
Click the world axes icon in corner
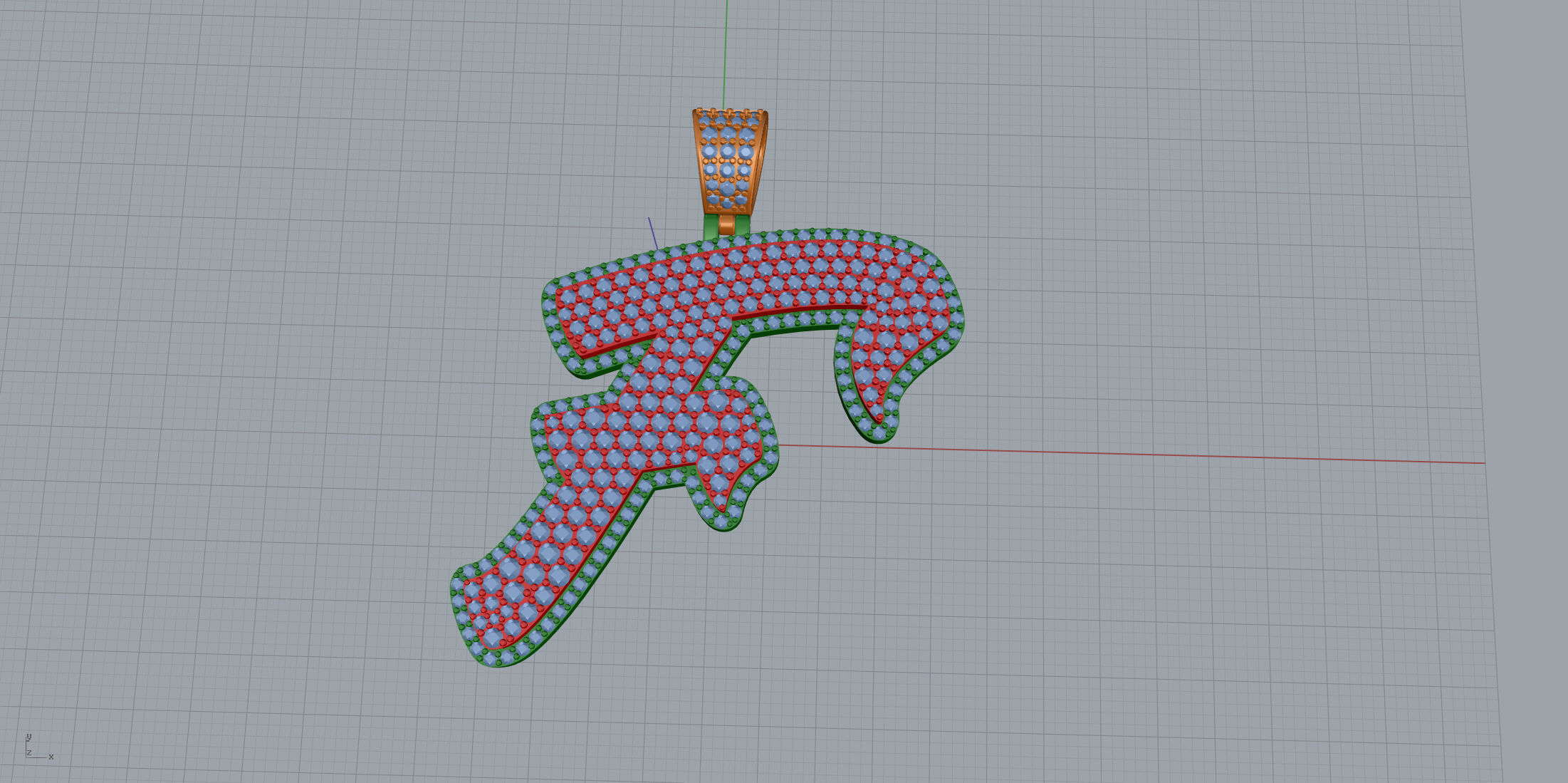[39, 747]
